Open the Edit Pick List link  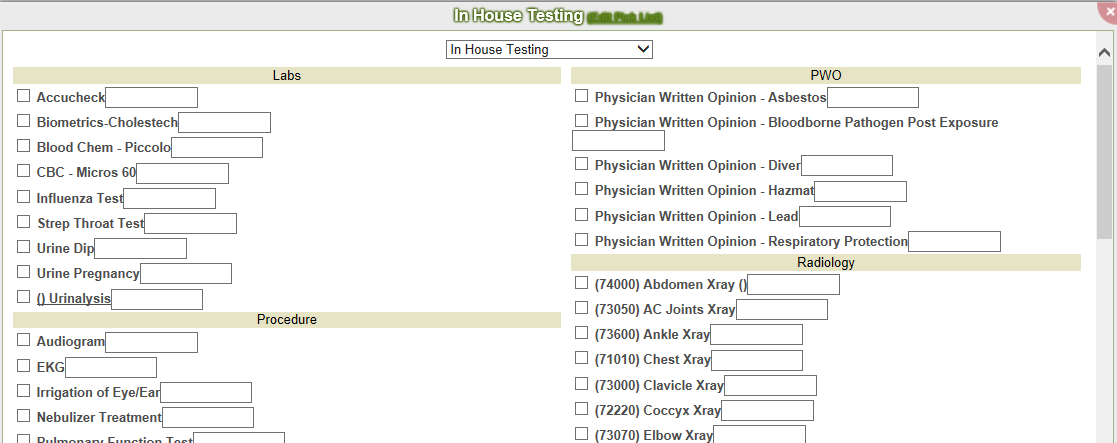(624, 17)
